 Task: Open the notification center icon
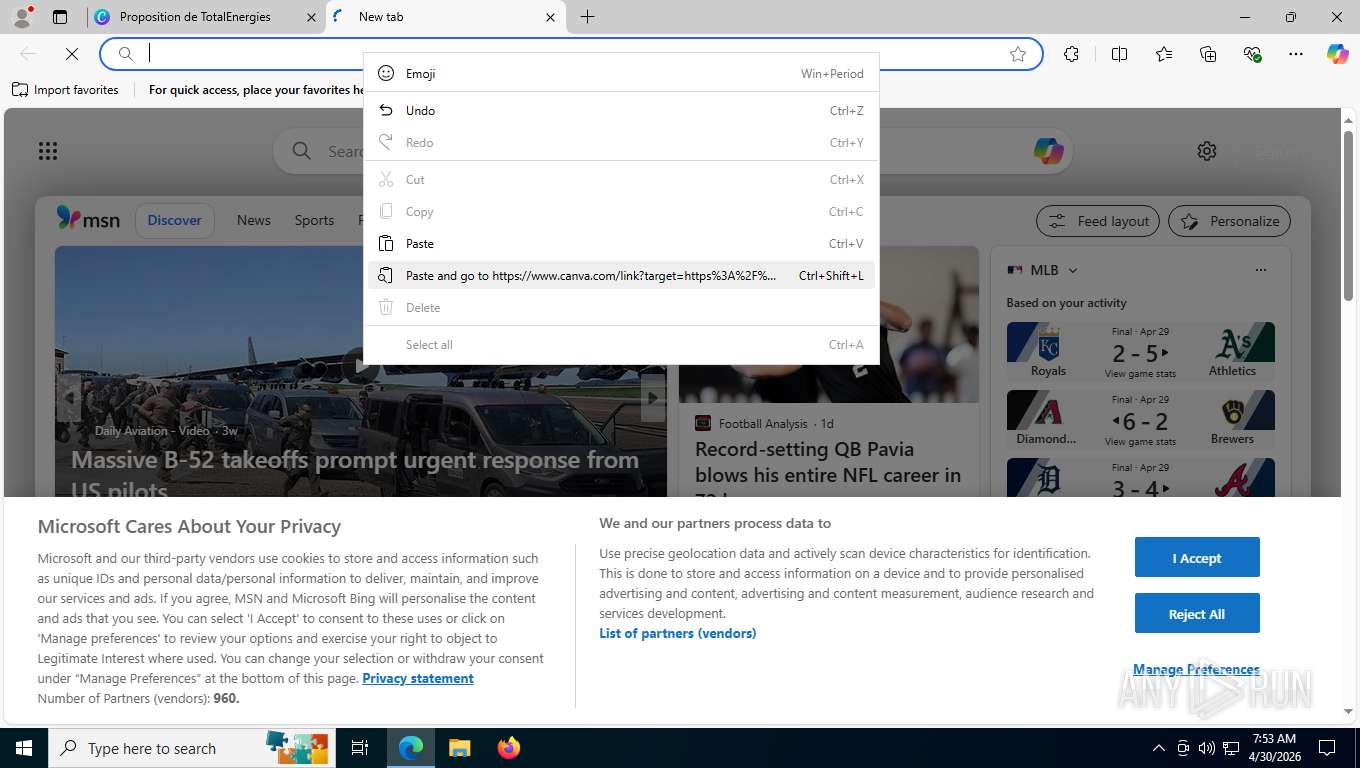1327,748
